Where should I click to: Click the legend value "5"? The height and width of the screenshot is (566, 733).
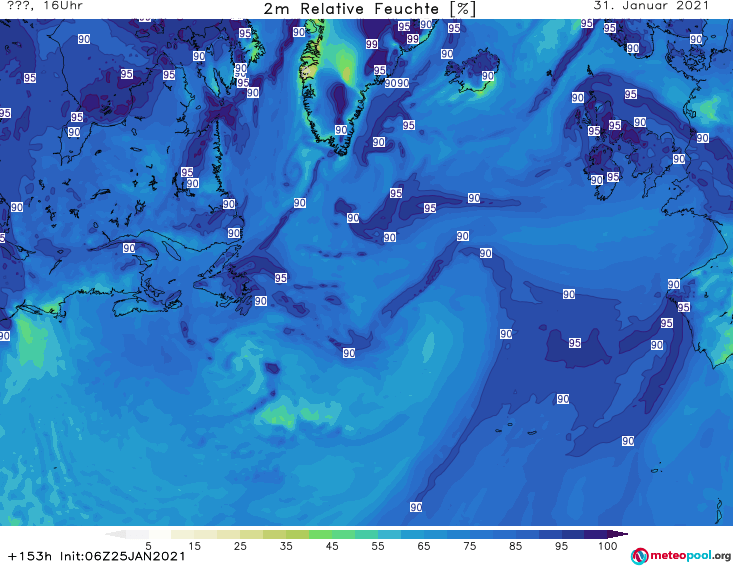tap(148, 546)
